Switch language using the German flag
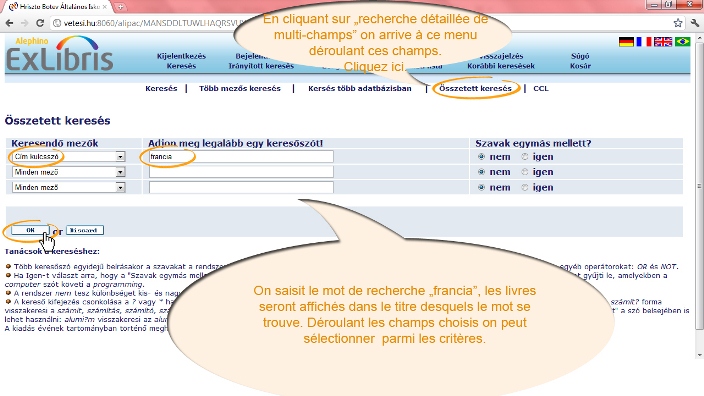This screenshot has width=704, height=396. [x=626, y=42]
